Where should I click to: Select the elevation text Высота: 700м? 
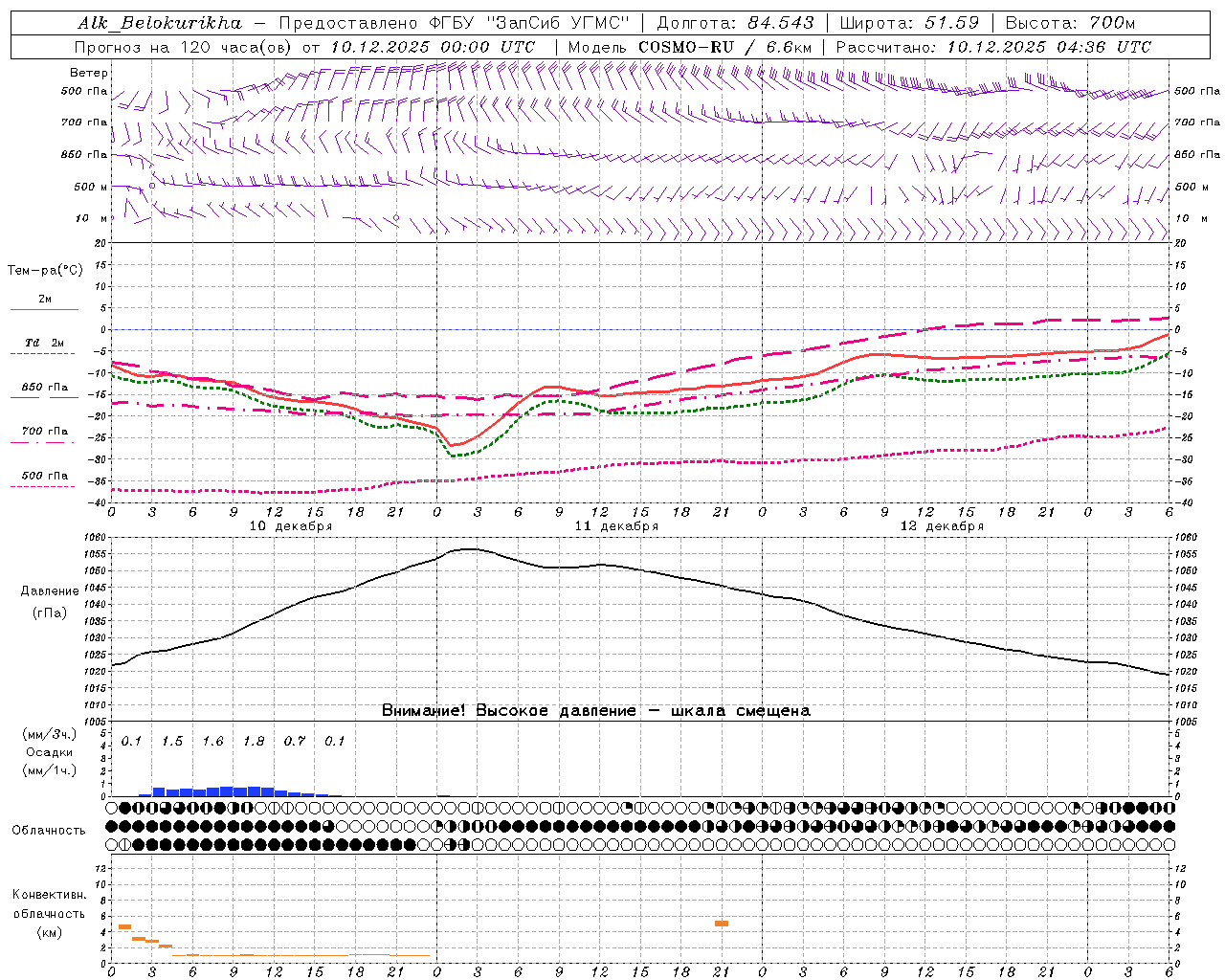1070,23
